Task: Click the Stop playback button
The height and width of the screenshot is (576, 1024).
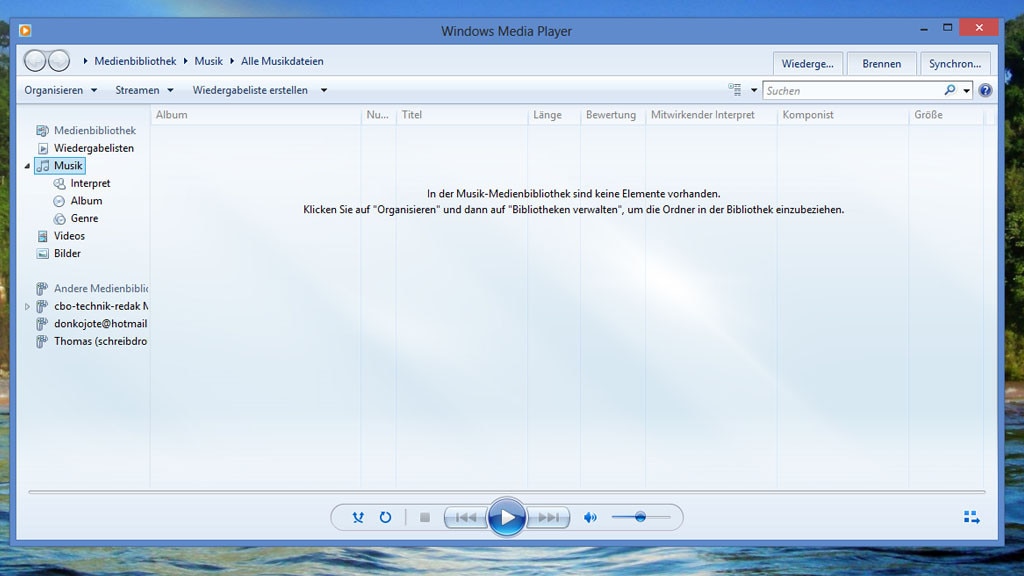Action: click(x=425, y=517)
